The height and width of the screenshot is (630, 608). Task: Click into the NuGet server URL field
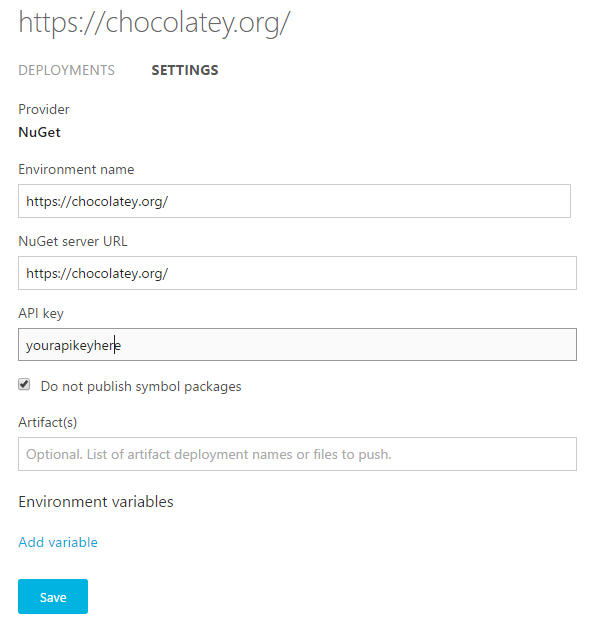[x=297, y=273]
